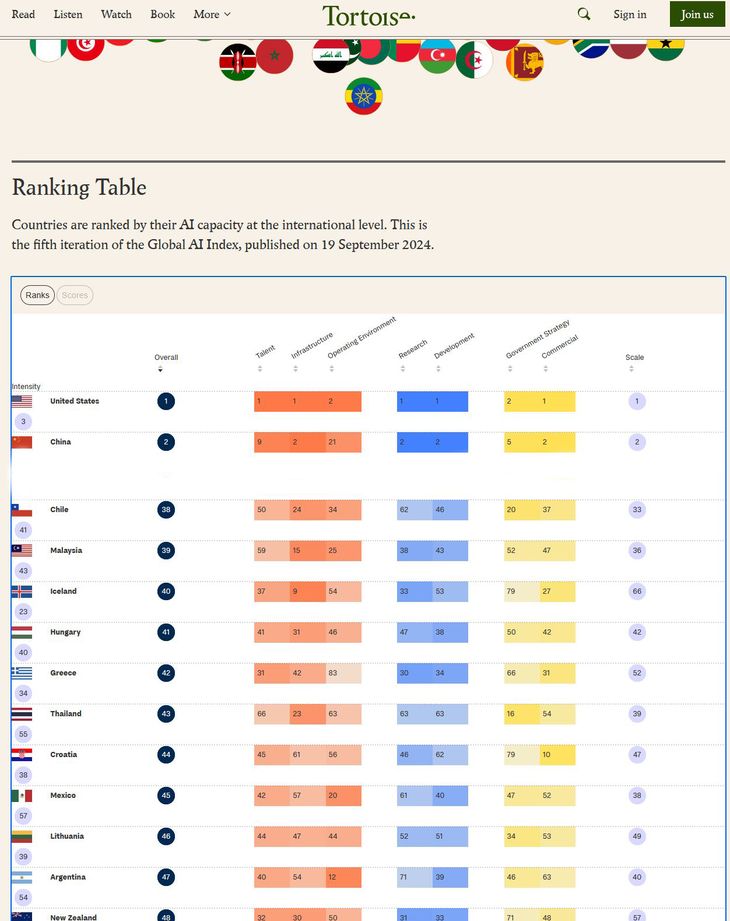Image resolution: width=730 pixels, height=921 pixels.
Task: Toggle sorting on the Talent column
Action: click(x=260, y=368)
